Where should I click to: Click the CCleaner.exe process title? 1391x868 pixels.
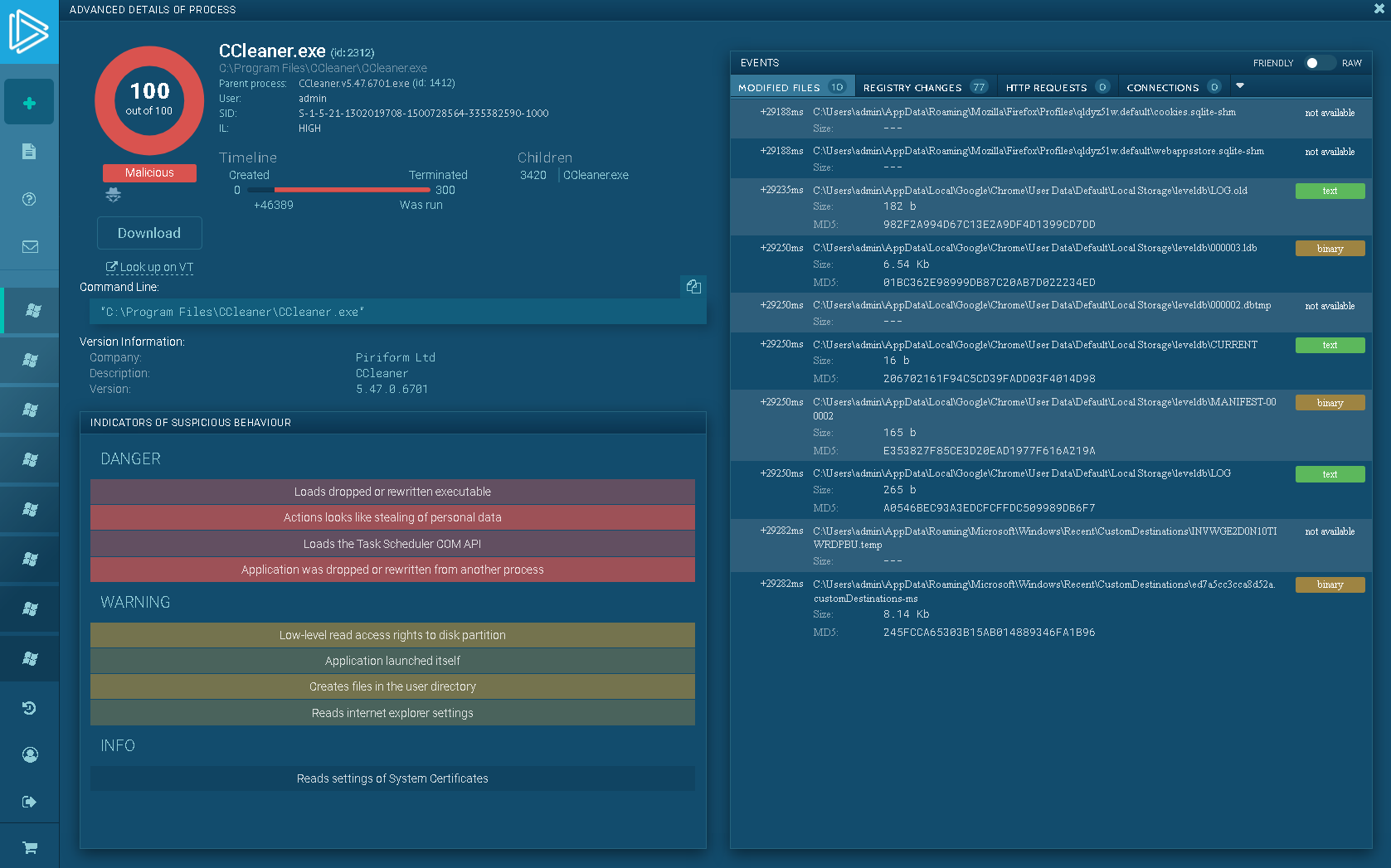point(272,51)
